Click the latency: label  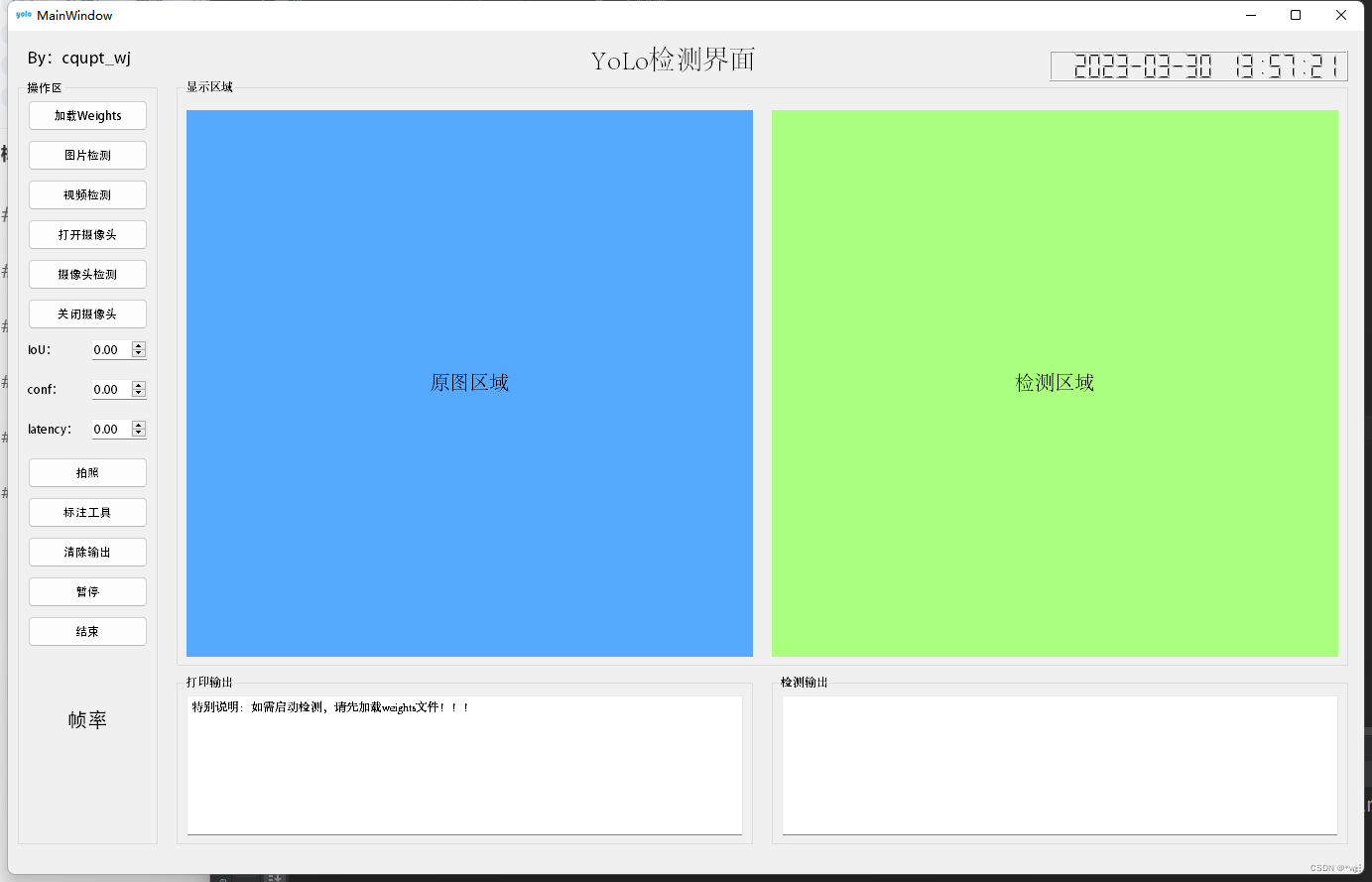coord(50,430)
